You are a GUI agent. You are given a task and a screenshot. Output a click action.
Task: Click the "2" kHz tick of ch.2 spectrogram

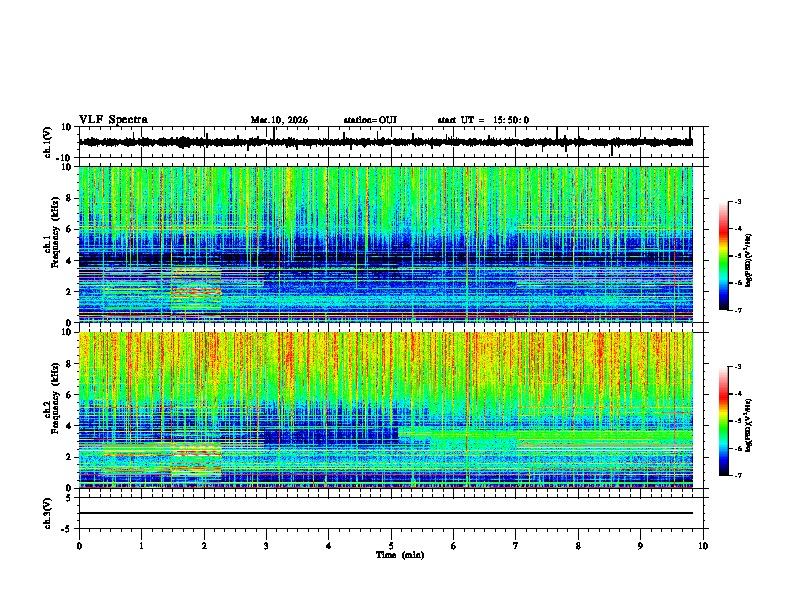[x=70, y=457]
